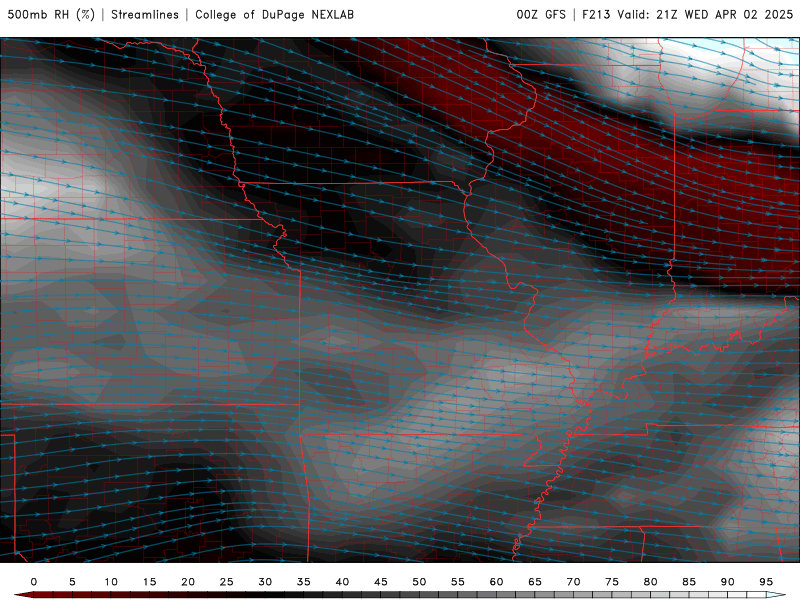Click the "0" value on the color scale

(x=34, y=582)
